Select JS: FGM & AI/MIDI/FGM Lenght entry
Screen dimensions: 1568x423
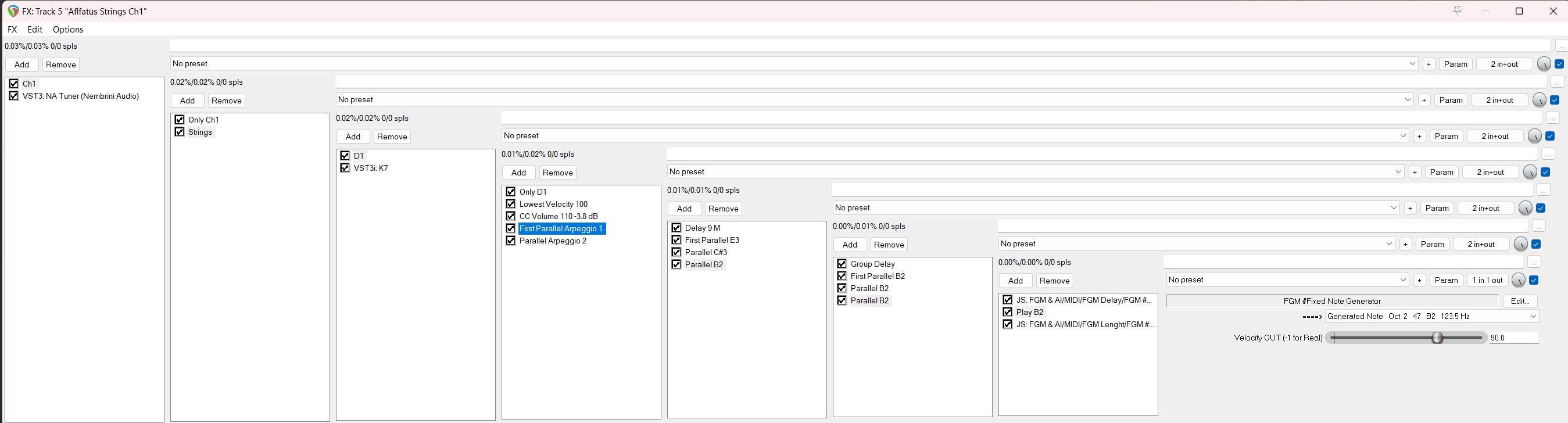[x=1084, y=324]
